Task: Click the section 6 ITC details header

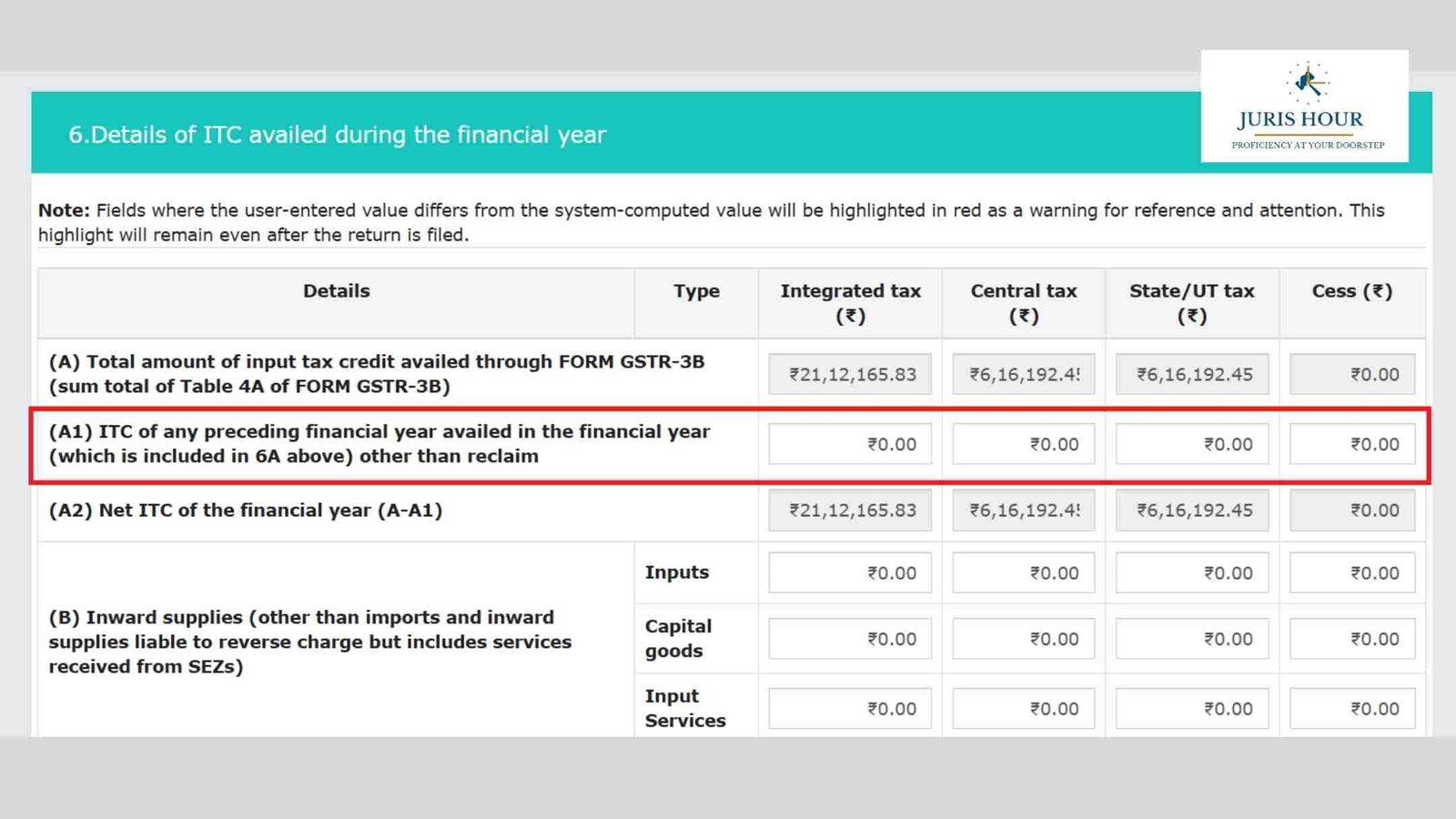Action: 337,135
